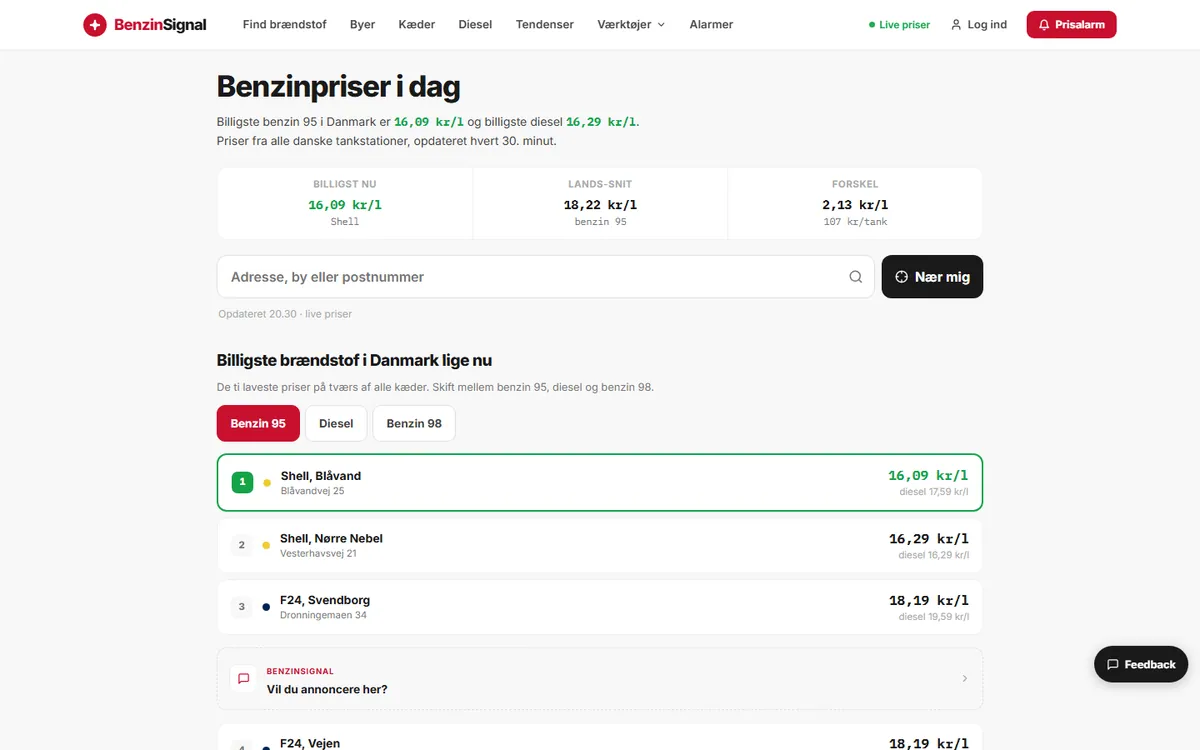Click the Opdateret 20.30 status text
1200x750 pixels.
click(x=285, y=314)
